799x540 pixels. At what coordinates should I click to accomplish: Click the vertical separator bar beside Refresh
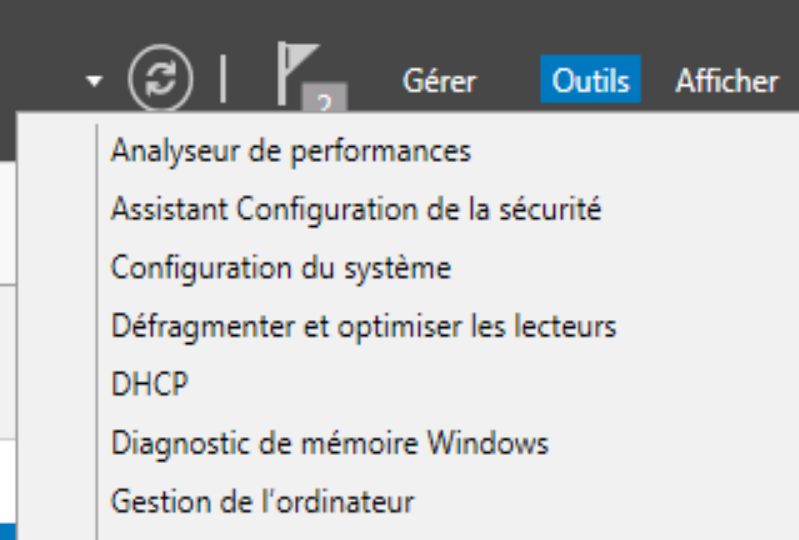click(223, 79)
